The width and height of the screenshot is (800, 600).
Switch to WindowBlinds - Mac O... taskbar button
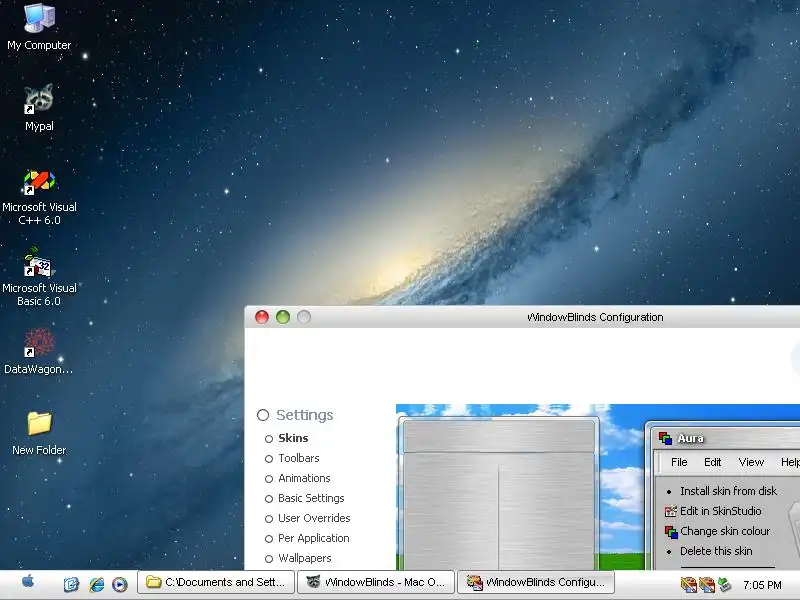376,582
